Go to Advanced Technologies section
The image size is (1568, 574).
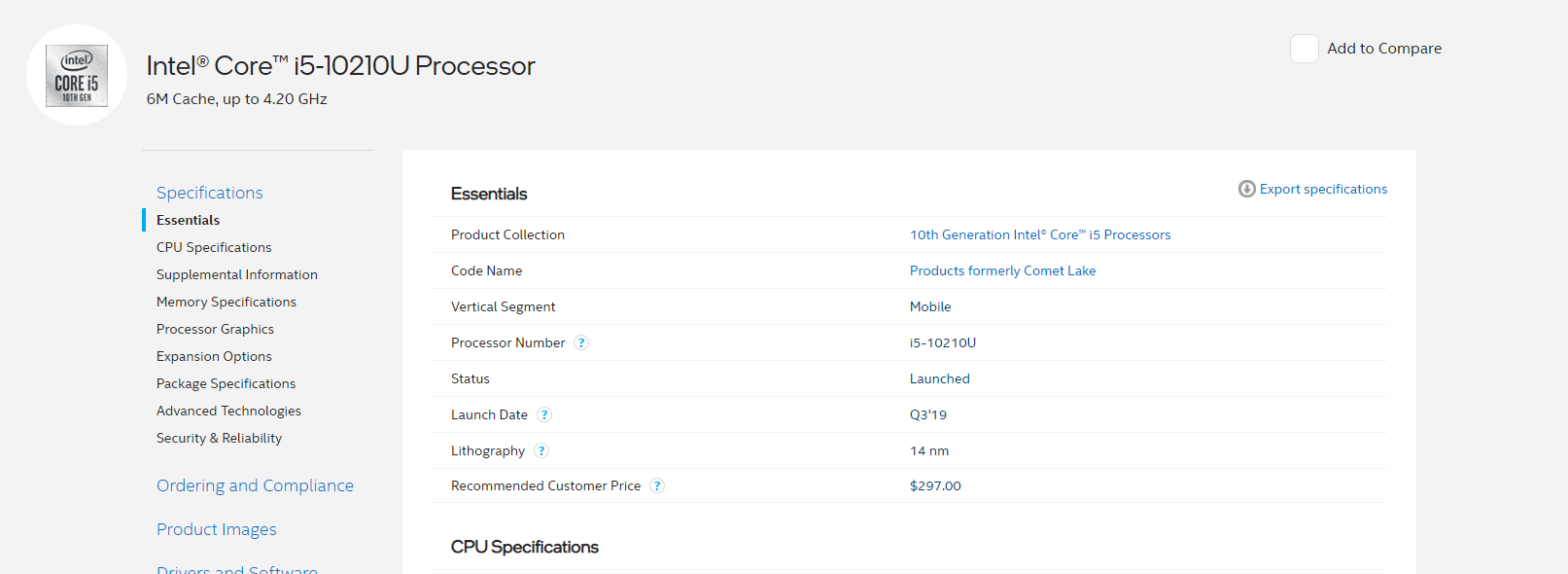click(x=228, y=411)
